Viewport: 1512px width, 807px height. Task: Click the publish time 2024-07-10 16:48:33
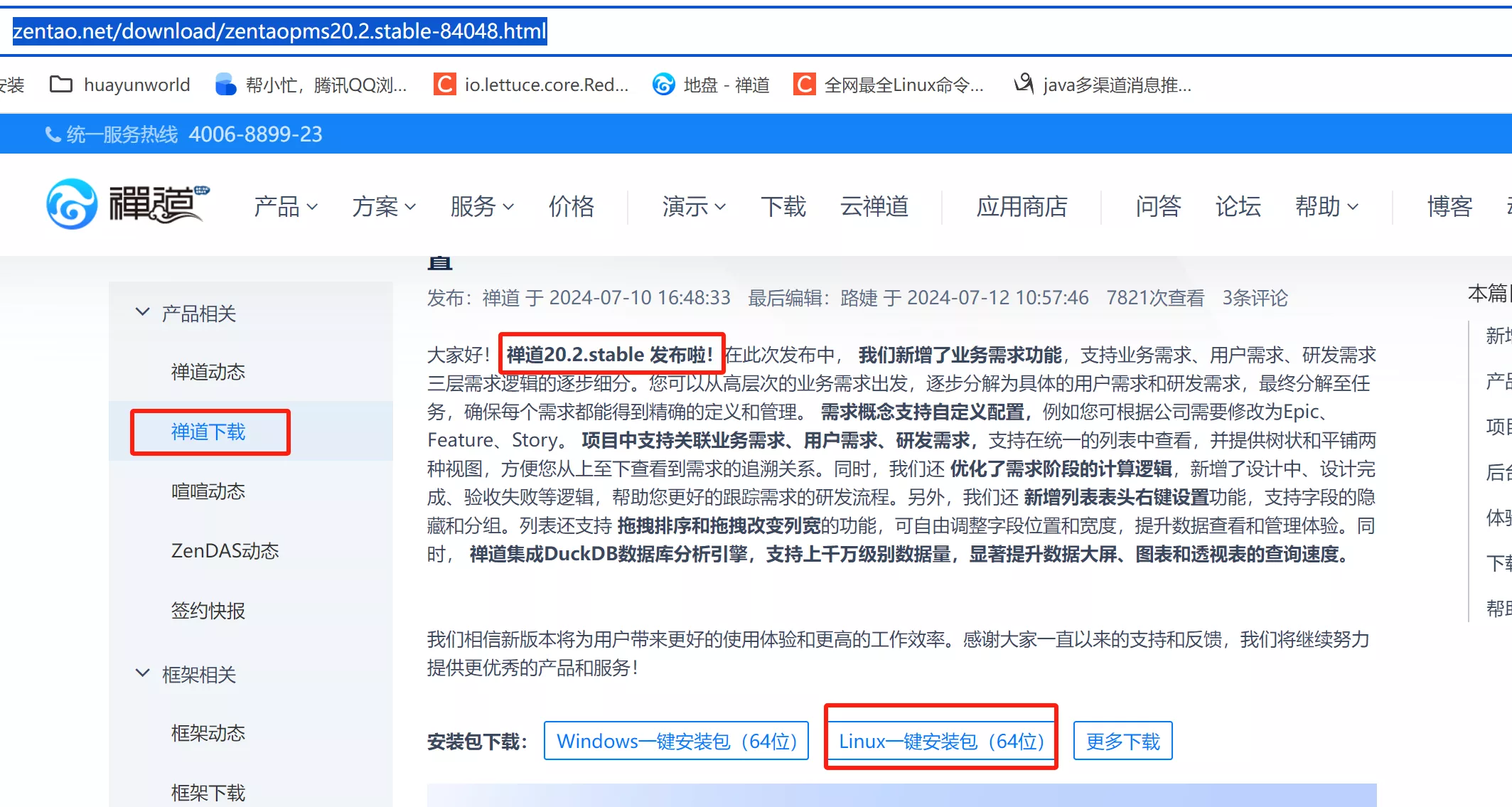coord(640,298)
